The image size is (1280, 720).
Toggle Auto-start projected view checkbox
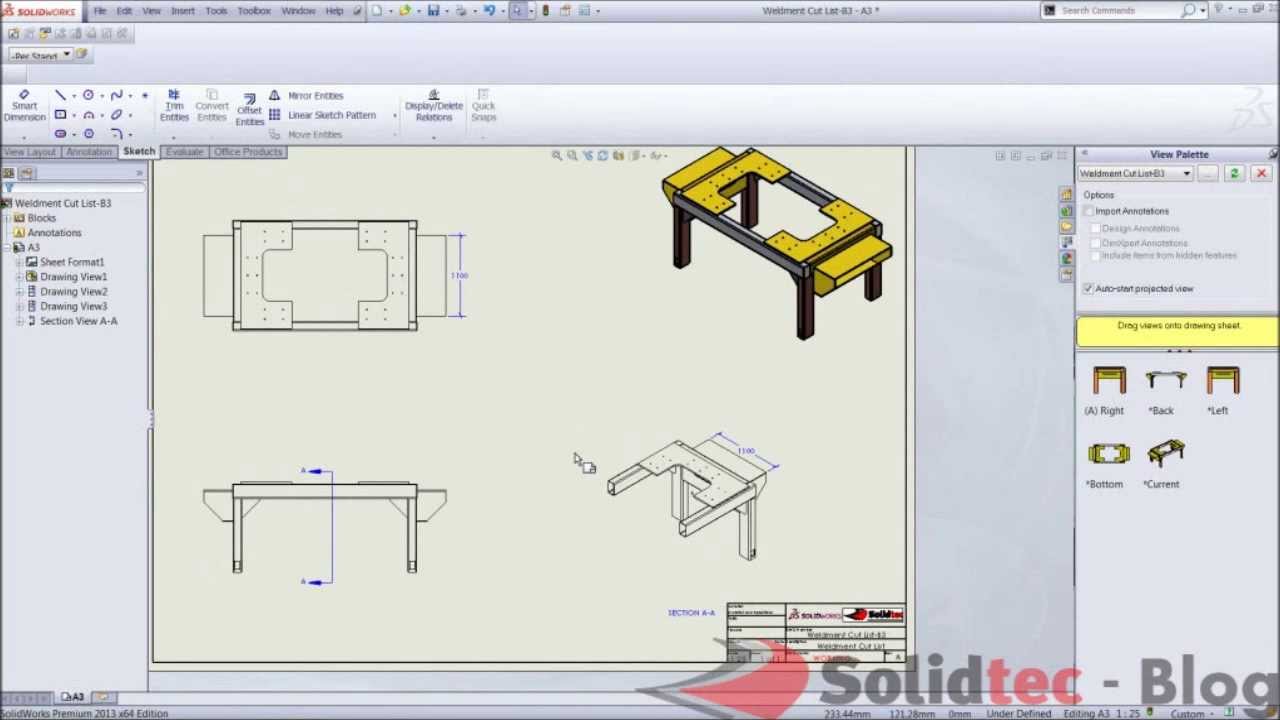tap(1088, 288)
